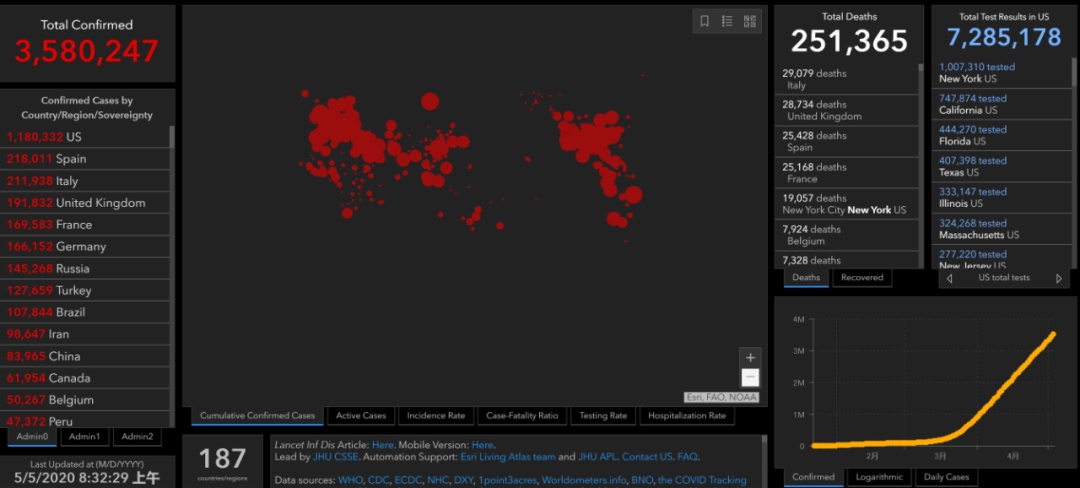Image resolution: width=1080 pixels, height=488 pixels.
Task: Select the Admin2 region level tab
Action: coord(137,436)
